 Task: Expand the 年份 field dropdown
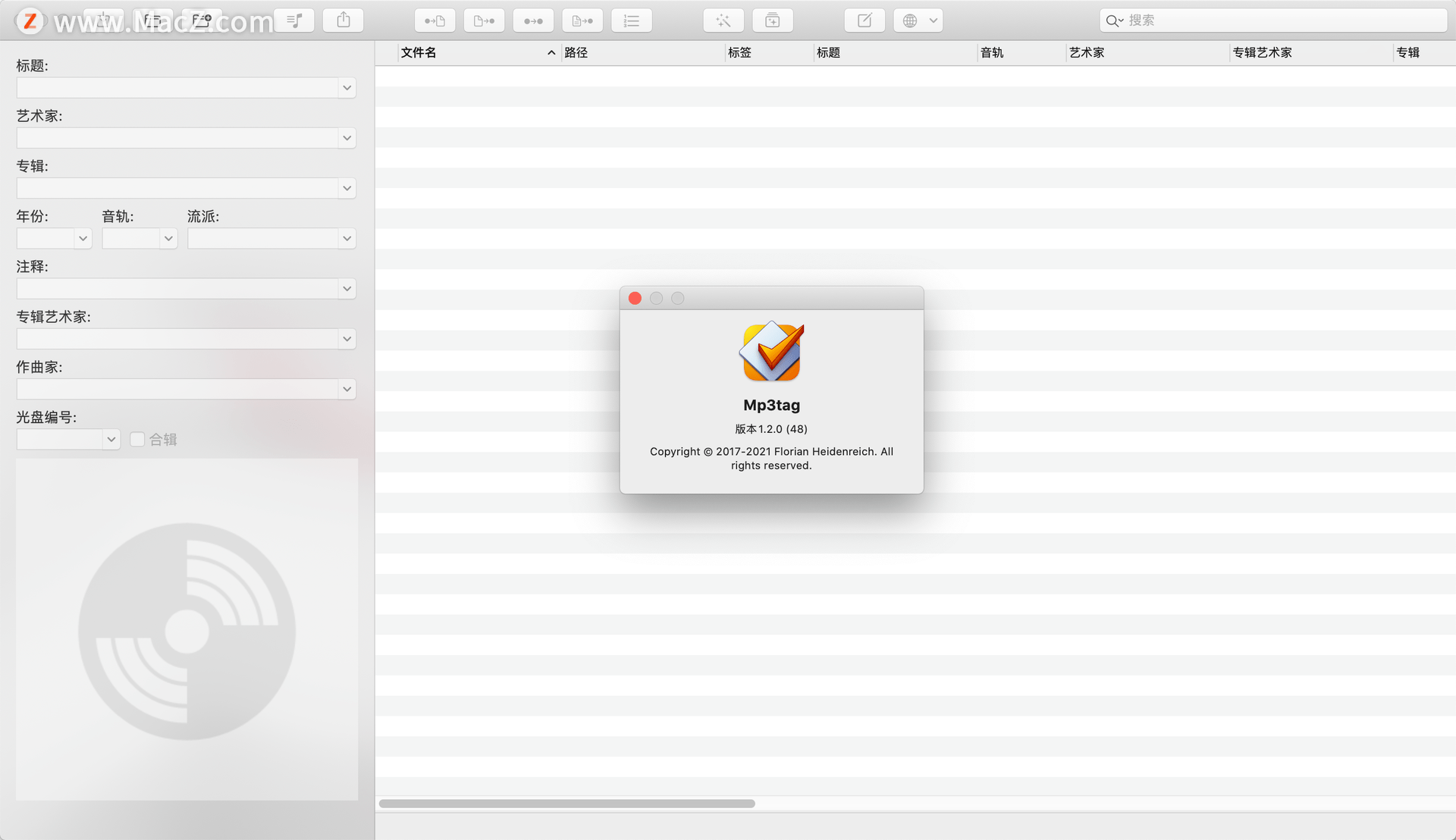83,239
